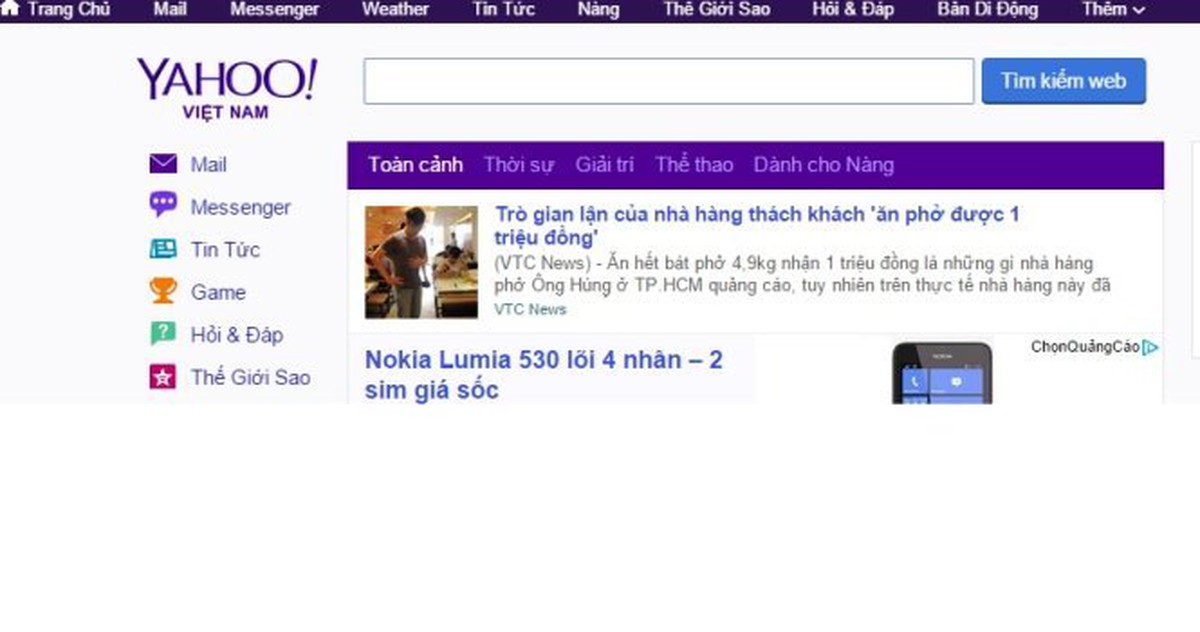Click inside the Yahoo search field

667,81
